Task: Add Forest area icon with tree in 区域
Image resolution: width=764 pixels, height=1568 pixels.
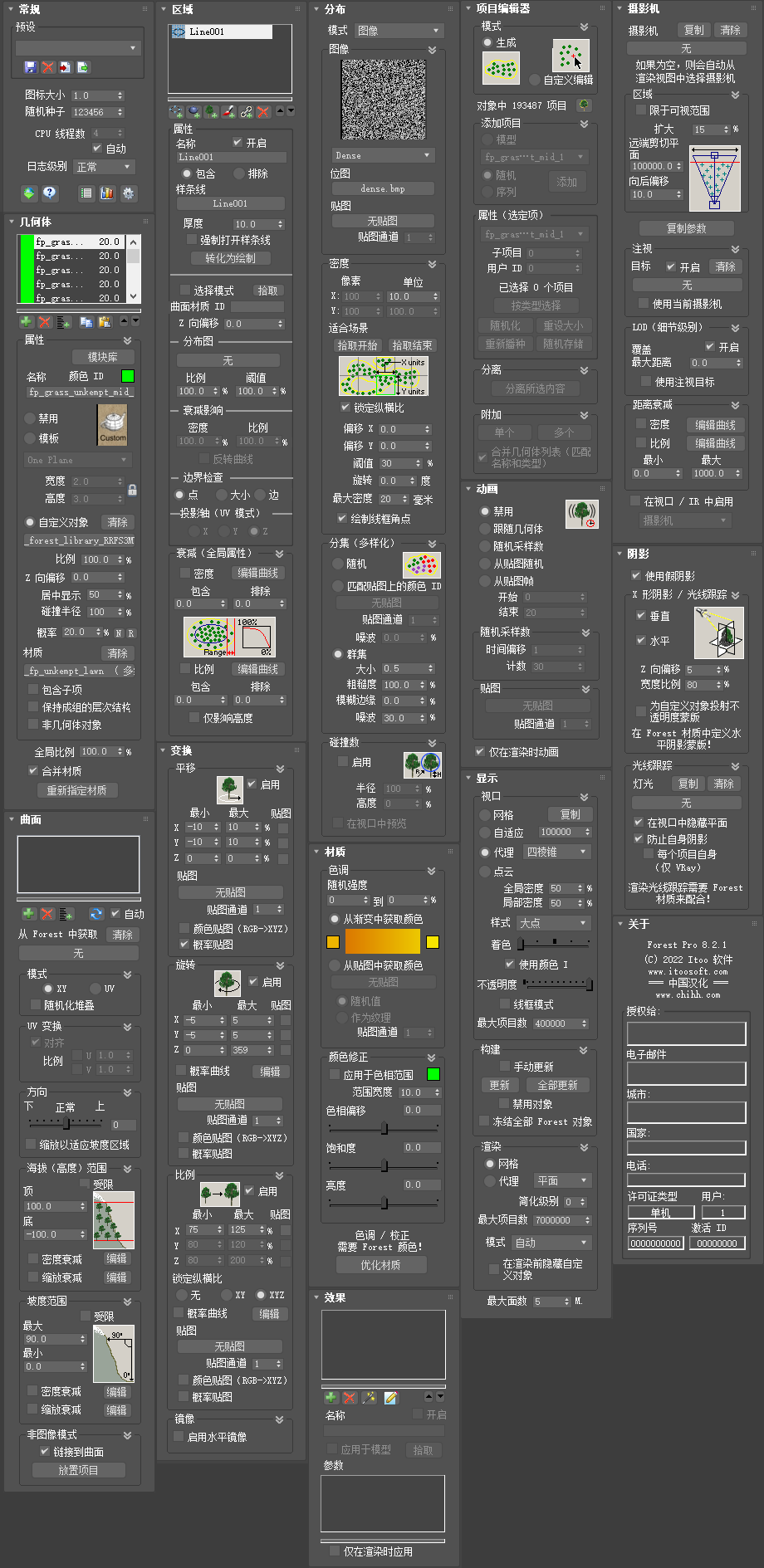Action: (x=212, y=111)
